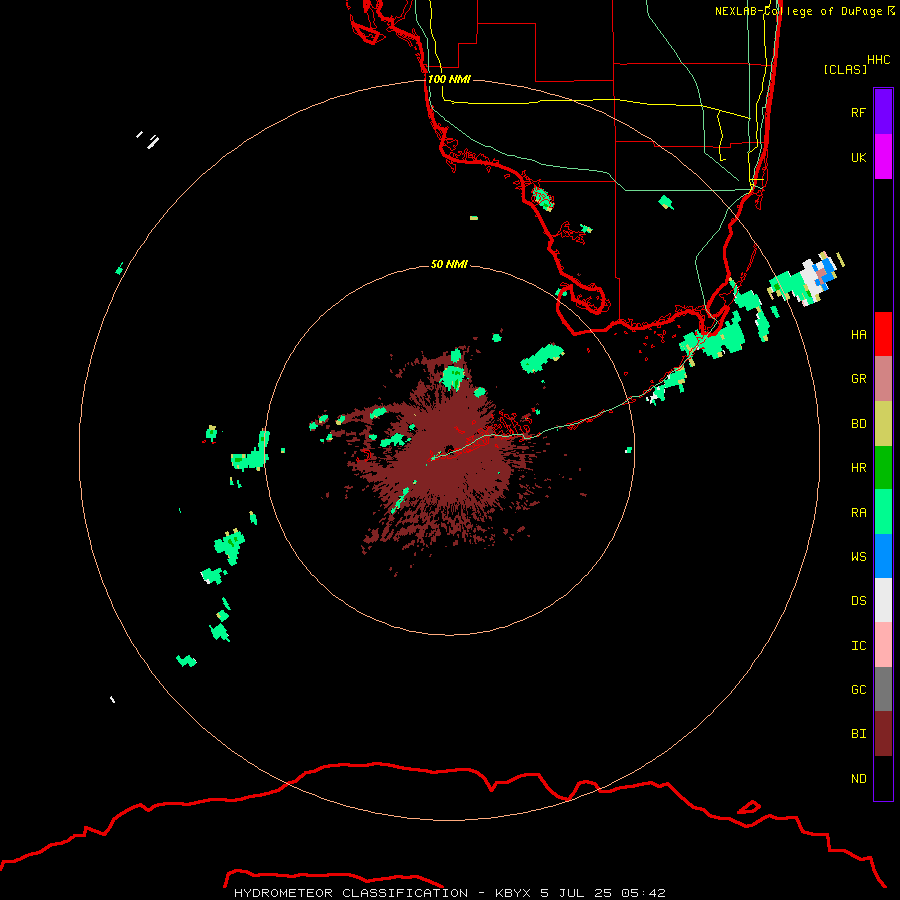Pick the white DS legend swatch
Screen dimensions: 900x900
click(x=883, y=600)
